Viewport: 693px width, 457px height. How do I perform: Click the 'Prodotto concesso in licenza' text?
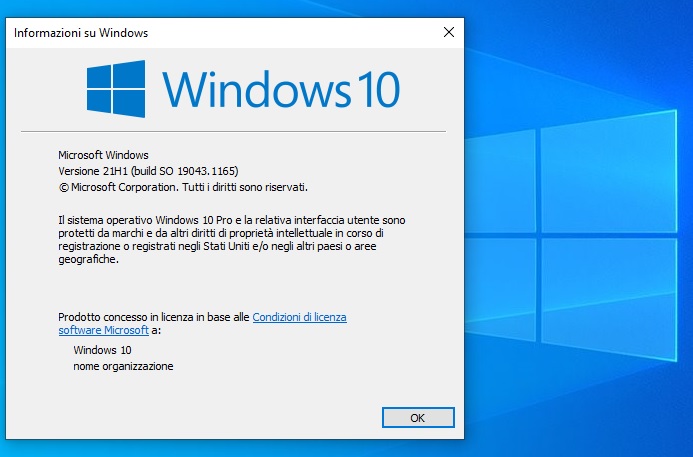click(x=154, y=317)
